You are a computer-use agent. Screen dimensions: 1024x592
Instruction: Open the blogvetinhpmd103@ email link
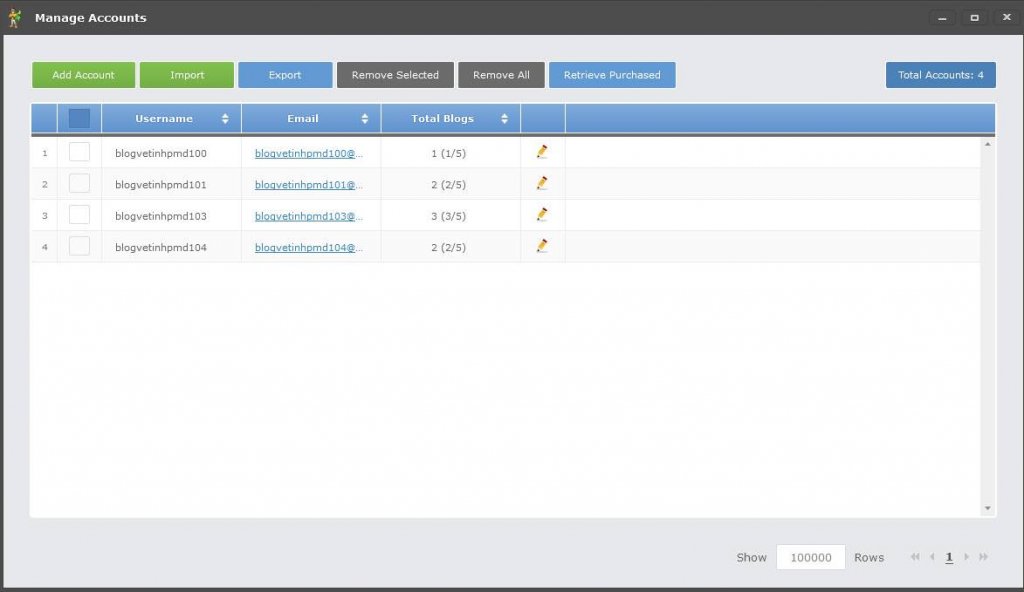(x=308, y=216)
